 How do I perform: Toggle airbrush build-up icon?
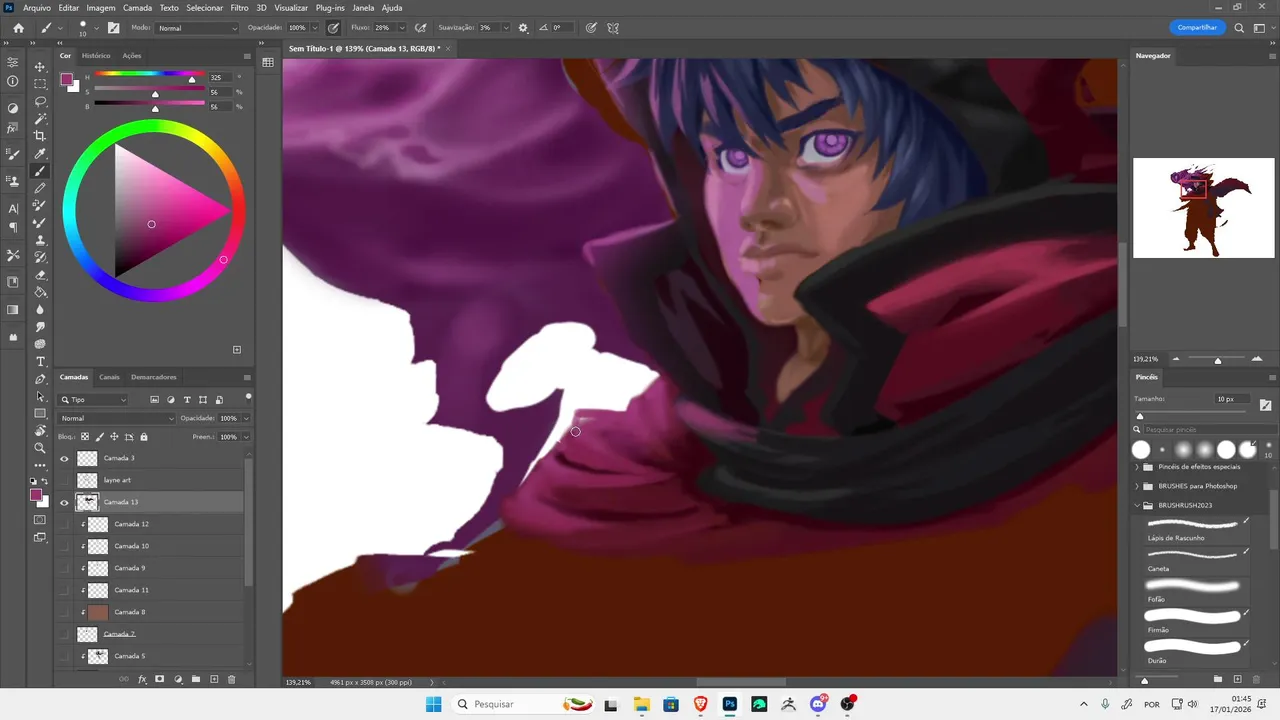pos(421,28)
